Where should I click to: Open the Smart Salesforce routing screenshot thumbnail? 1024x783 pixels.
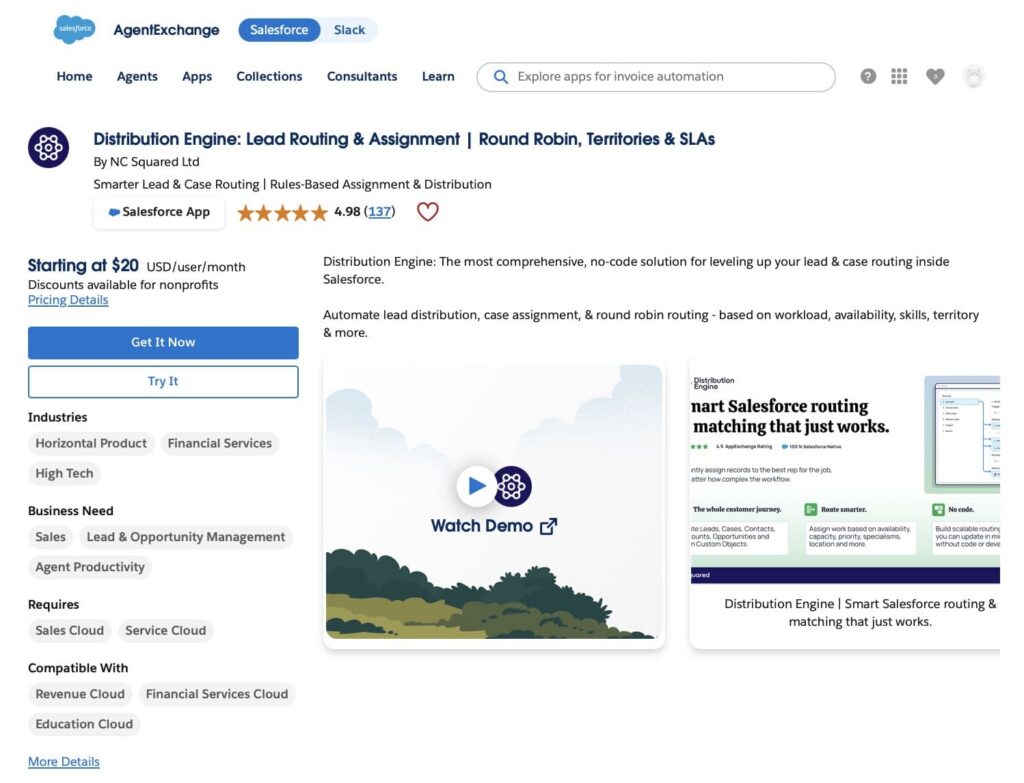tap(845, 479)
